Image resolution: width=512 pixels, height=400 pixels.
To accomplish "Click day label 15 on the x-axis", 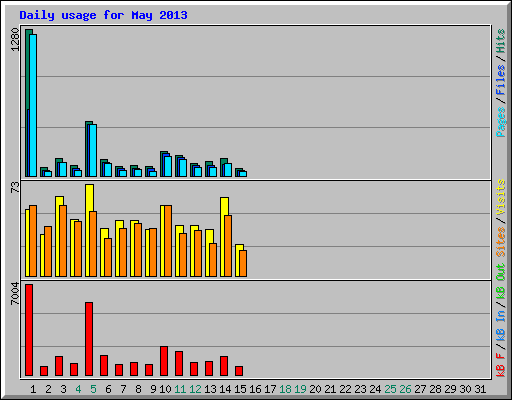I will pos(240,389).
